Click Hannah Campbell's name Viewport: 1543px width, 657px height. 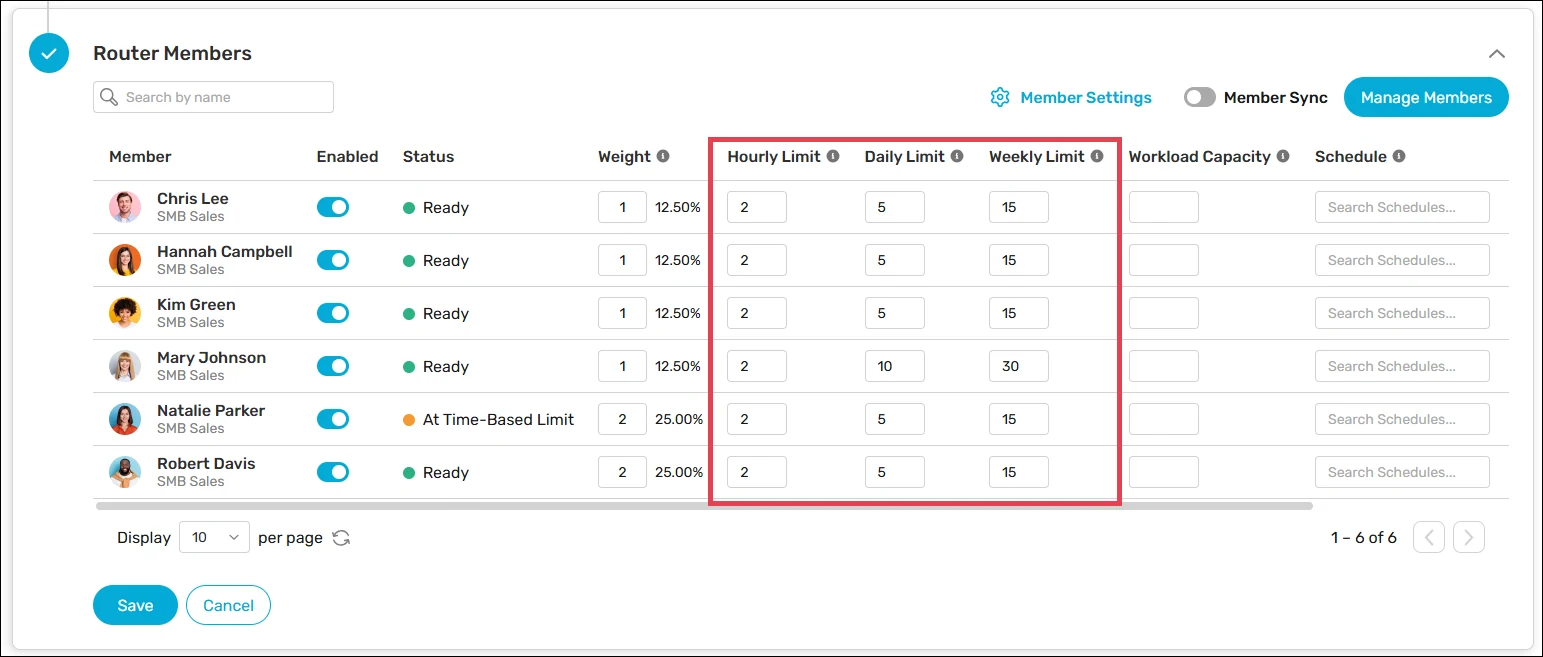pos(225,251)
